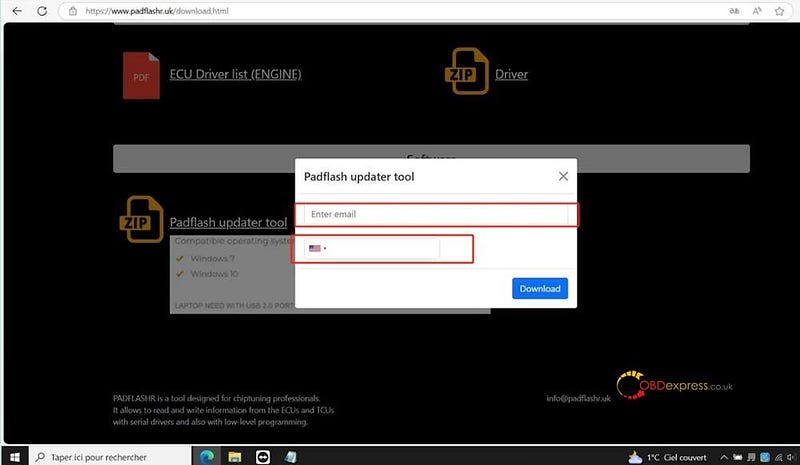Click the taskbar search box
This screenshot has height=465, width=800.
(x=109, y=457)
